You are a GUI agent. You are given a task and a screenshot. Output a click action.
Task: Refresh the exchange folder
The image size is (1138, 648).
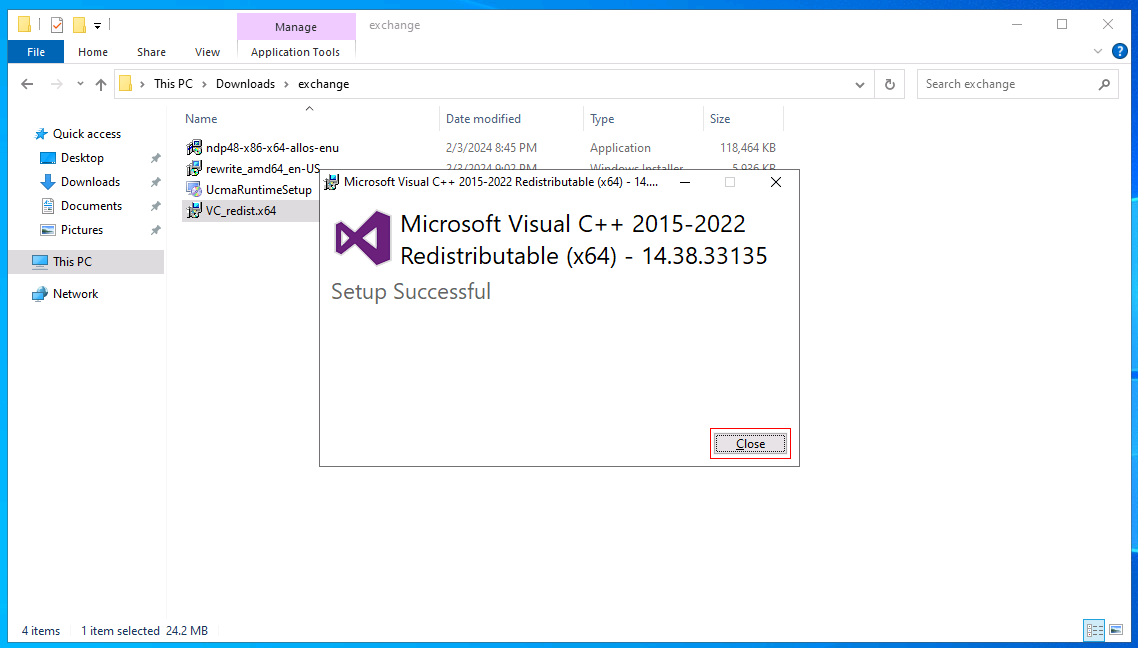890,84
